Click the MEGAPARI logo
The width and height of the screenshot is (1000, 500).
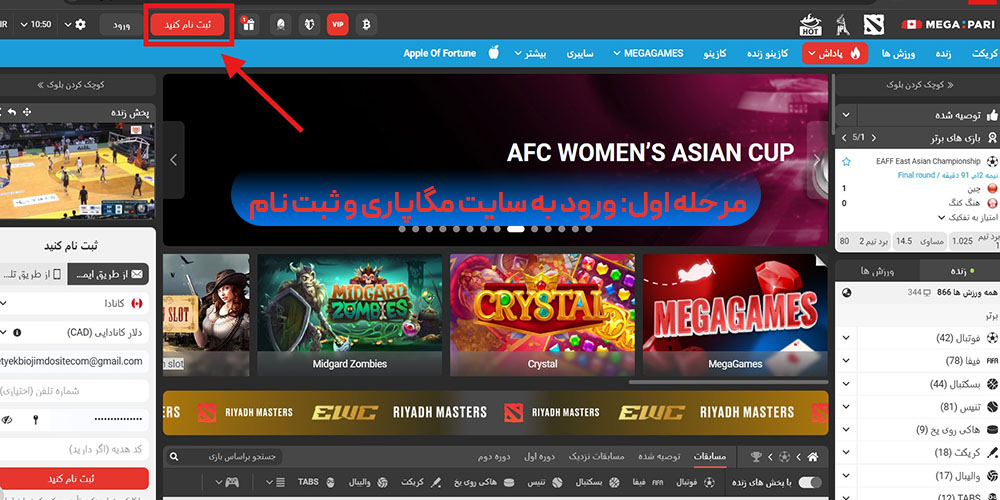[948, 25]
